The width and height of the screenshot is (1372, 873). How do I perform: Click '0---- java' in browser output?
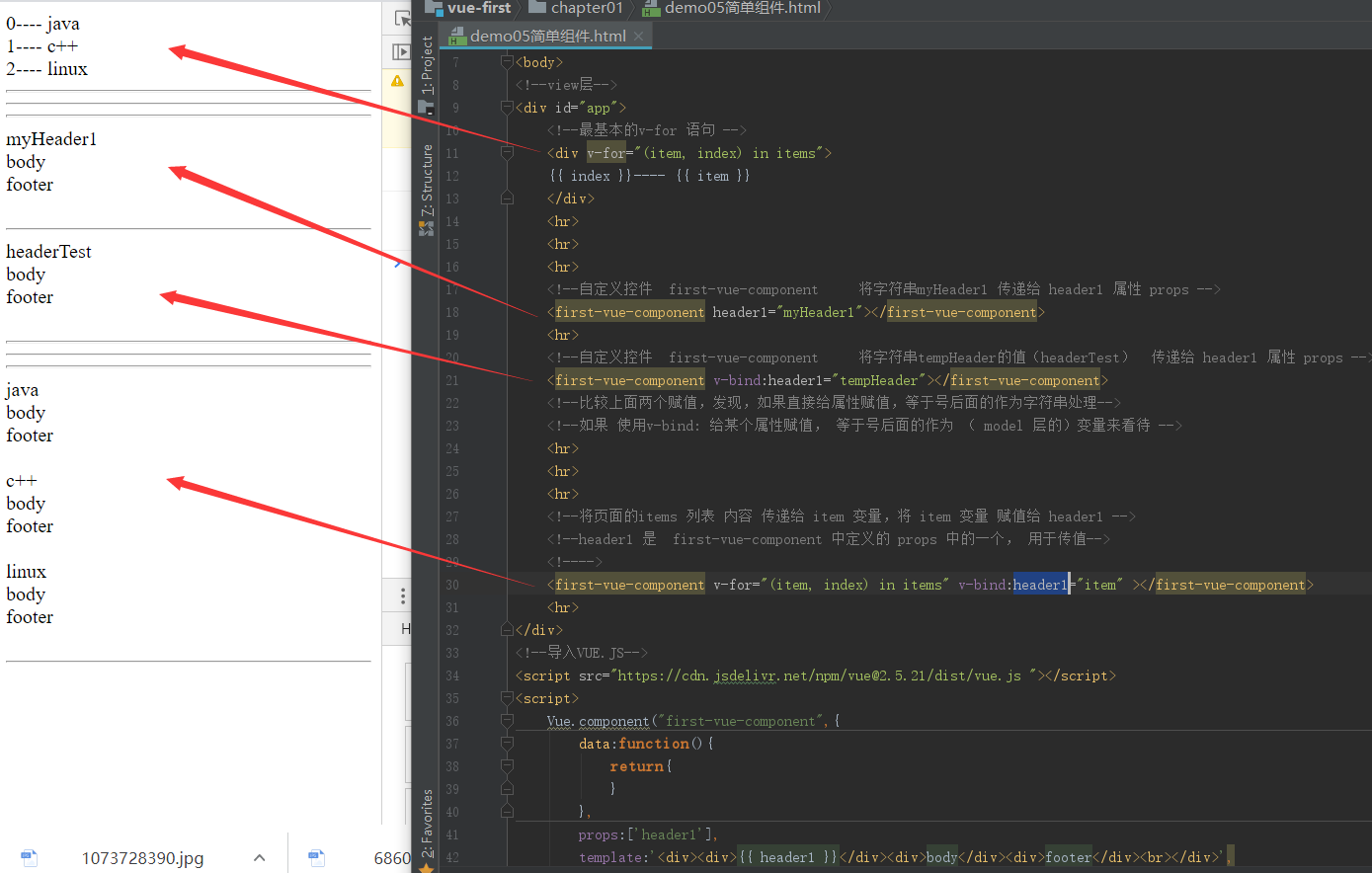coord(42,24)
